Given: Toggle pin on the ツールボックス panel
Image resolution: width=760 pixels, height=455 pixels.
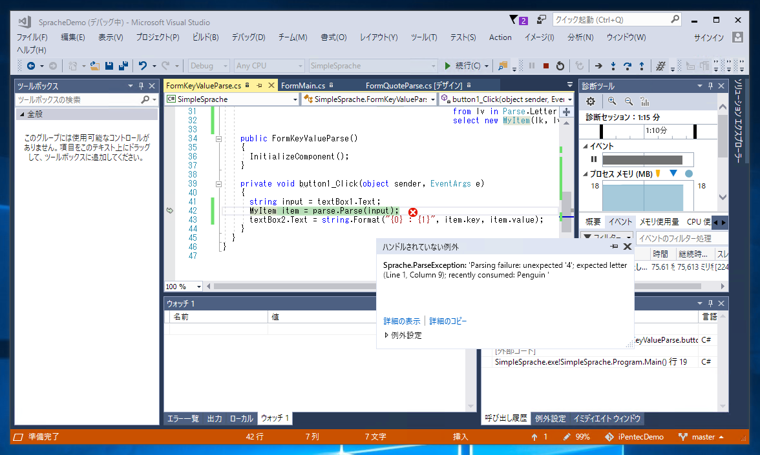Looking at the screenshot, I should click(x=141, y=86).
